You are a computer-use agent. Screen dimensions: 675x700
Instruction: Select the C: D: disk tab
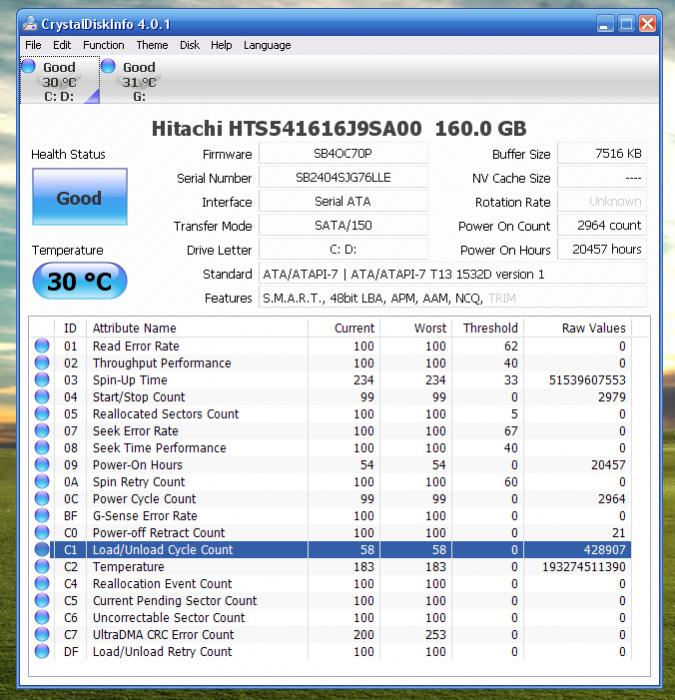(x=60, y=80)
